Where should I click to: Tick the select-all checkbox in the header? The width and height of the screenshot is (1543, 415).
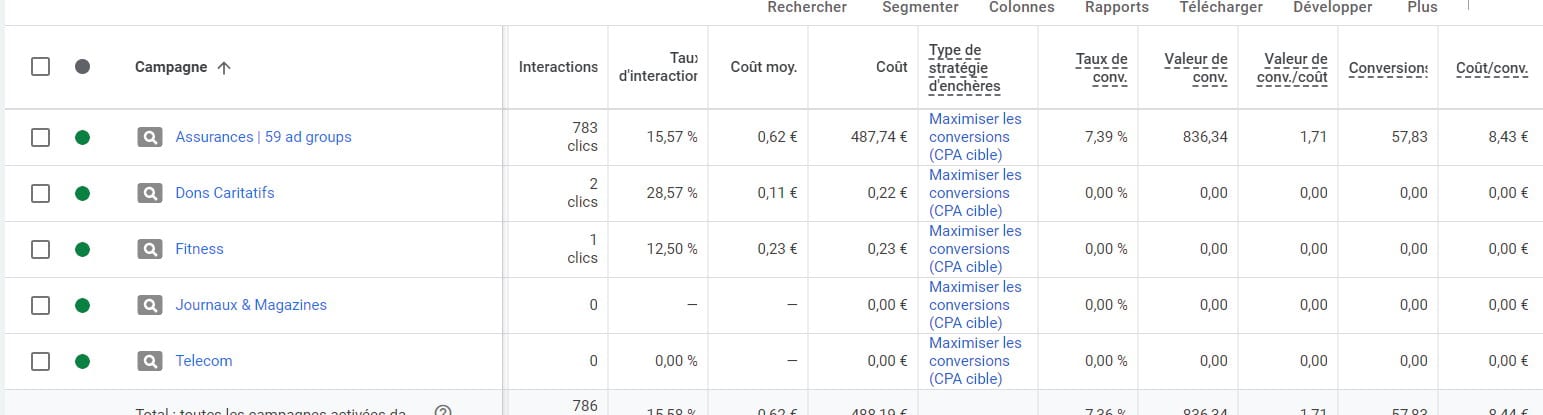[x=40, y=67]
